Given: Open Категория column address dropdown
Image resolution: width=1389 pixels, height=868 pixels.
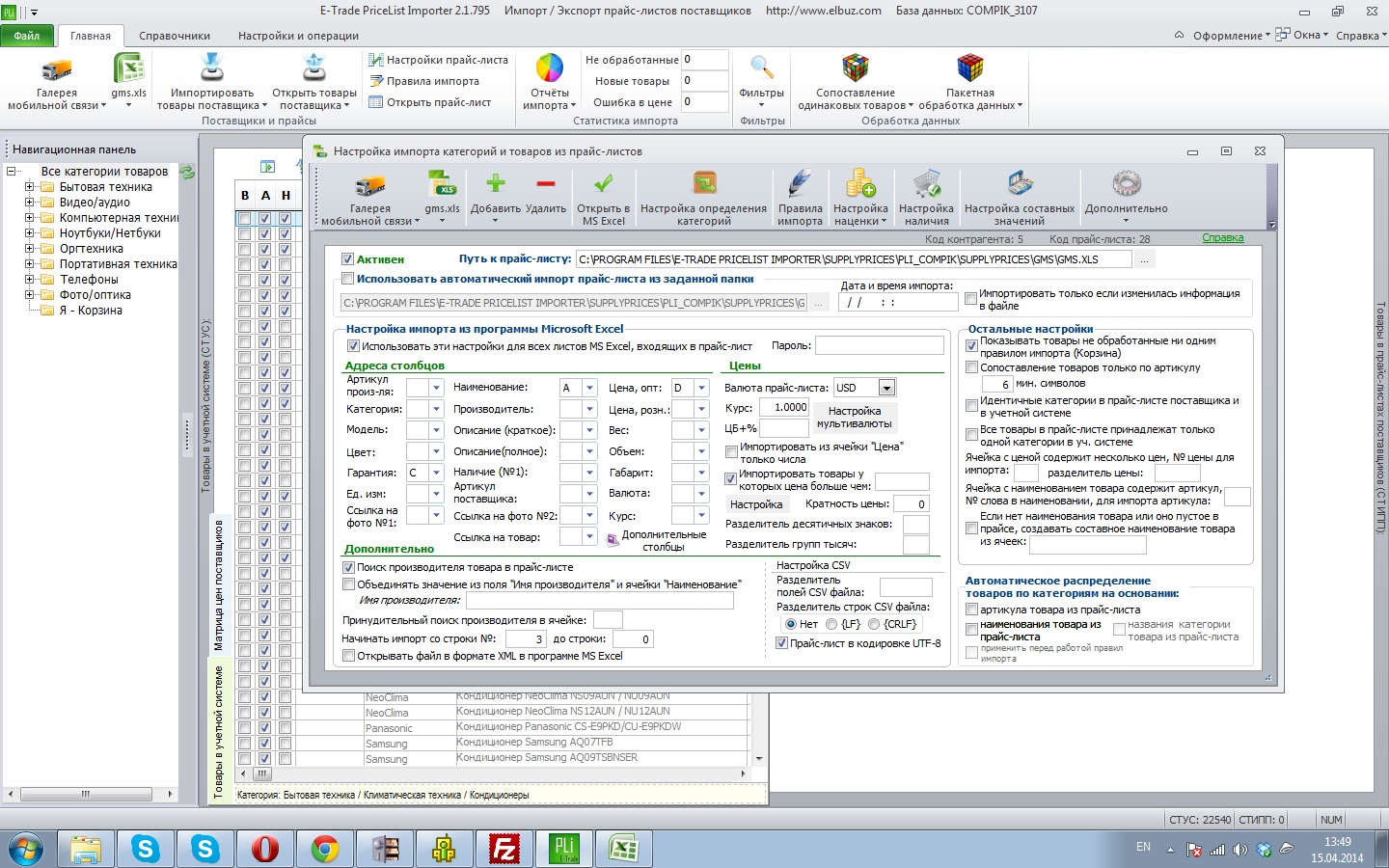Looking at the screenshot, I should 435,409.
